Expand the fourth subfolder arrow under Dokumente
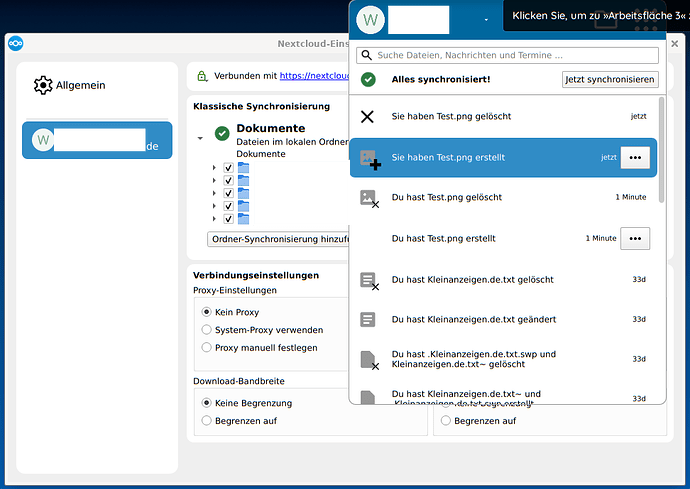 click(214, 206)
